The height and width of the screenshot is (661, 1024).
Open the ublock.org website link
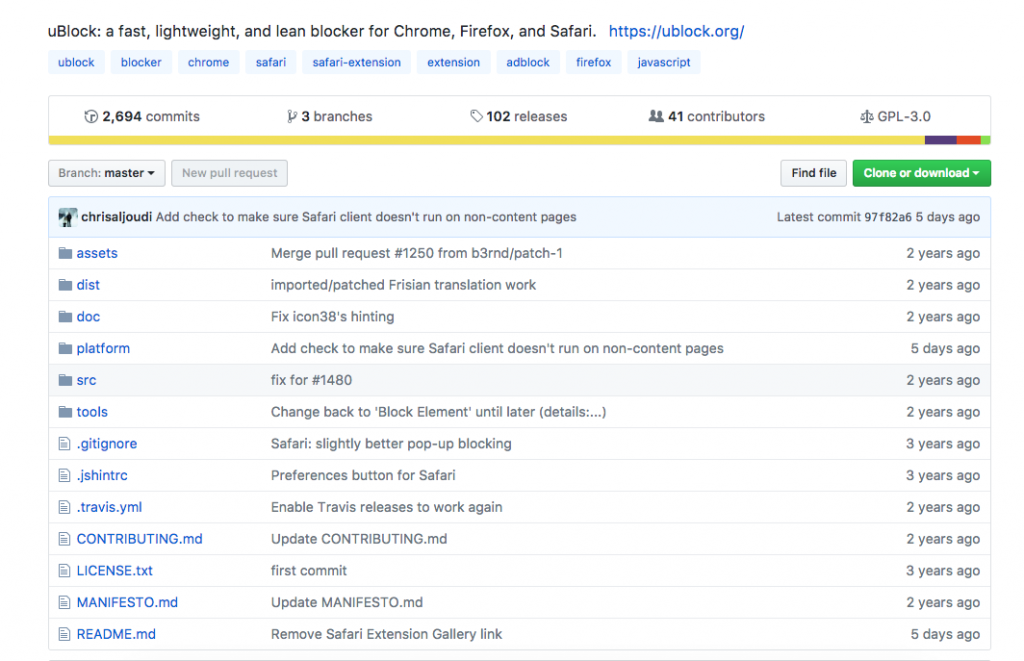[676, 31]
